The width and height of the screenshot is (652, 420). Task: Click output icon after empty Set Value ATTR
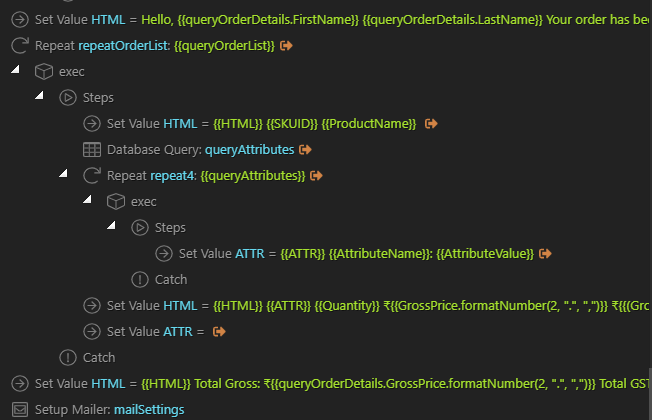219,331
